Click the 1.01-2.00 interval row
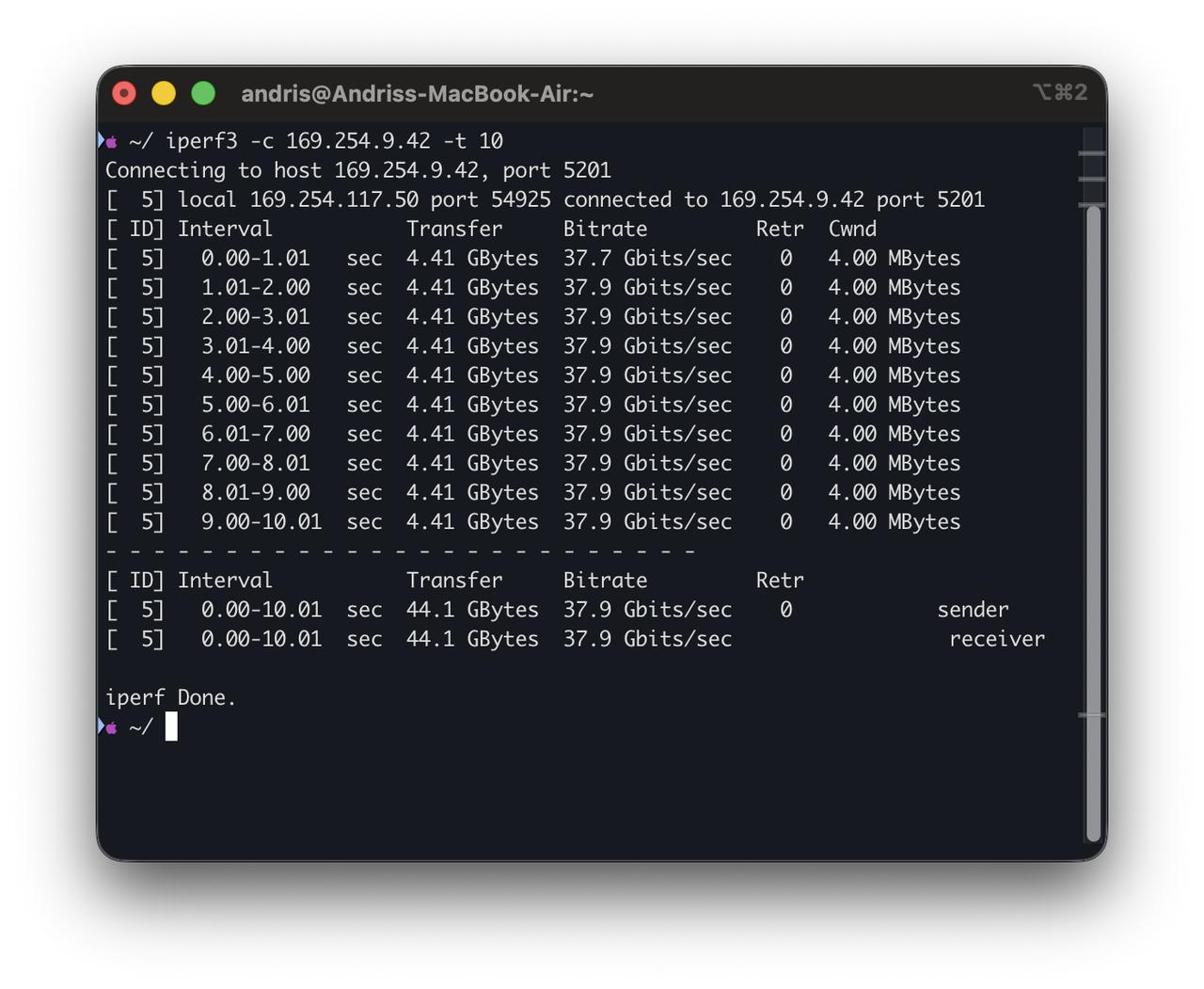1204x989 pixels. pos(533,287)
